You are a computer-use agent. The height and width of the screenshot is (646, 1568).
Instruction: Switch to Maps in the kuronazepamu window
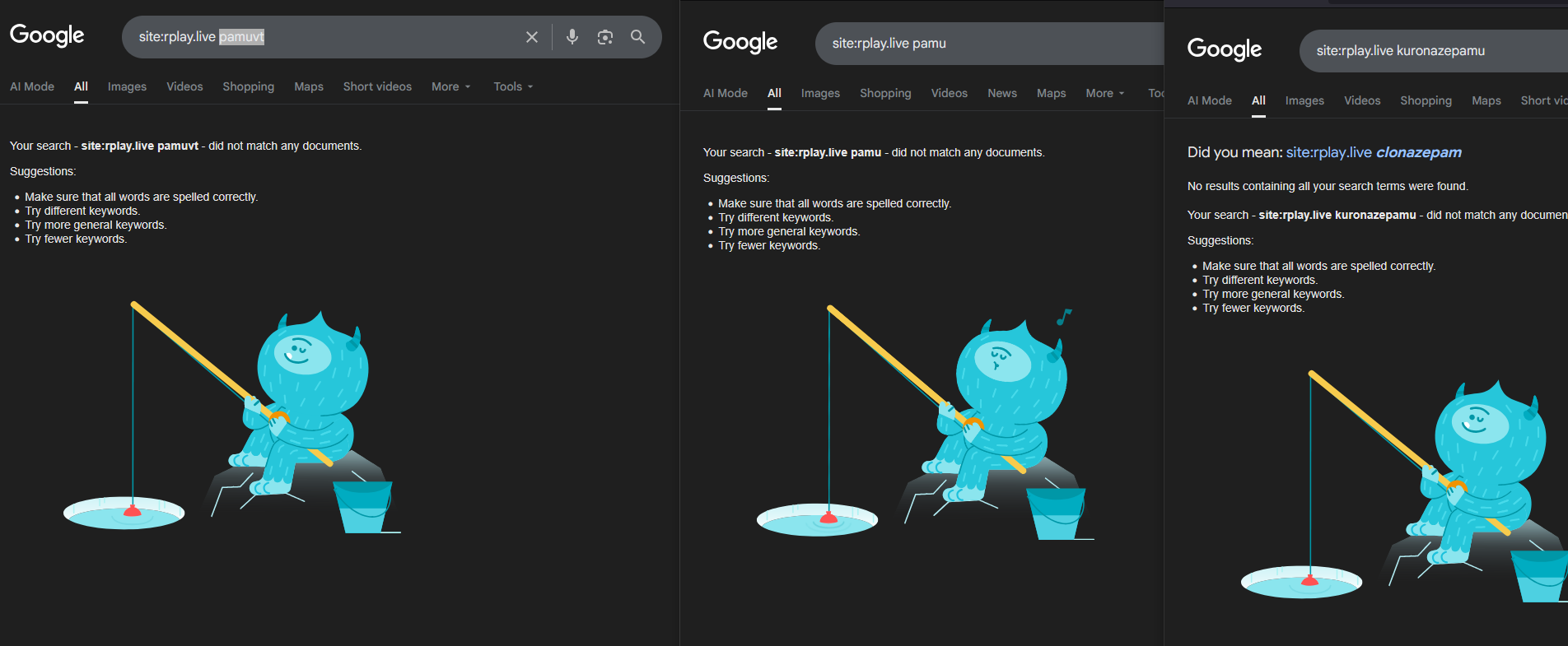click(x=1486, y=100)
